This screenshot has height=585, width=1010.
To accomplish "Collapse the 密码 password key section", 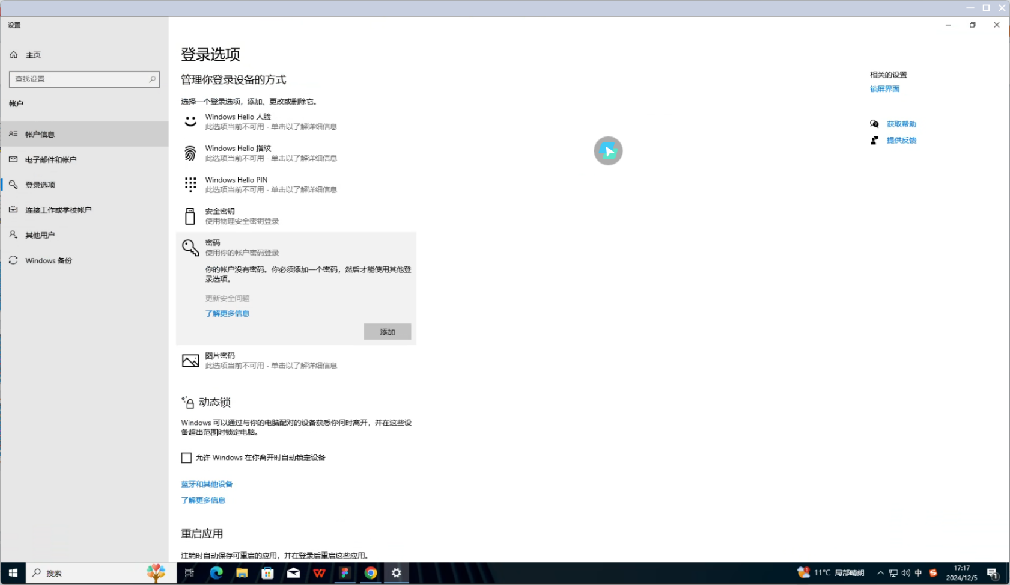I will (x=296, y=247).
